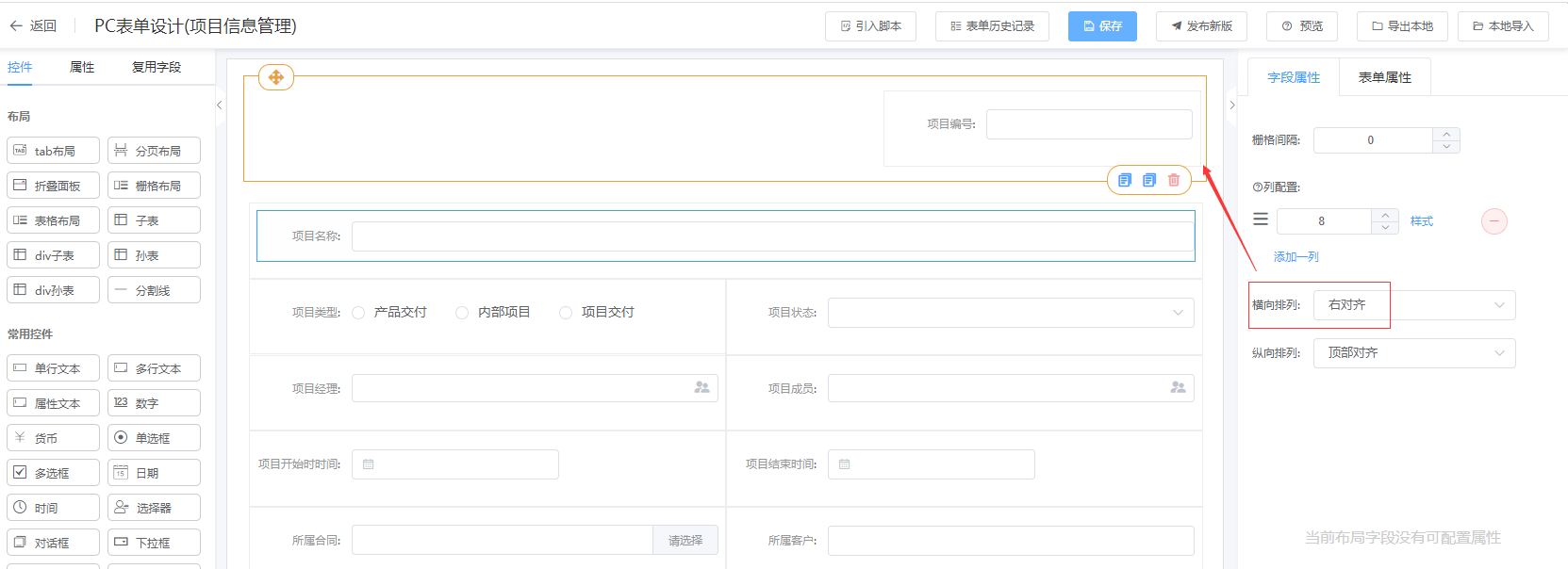Screen dimensions: 1568x569
Task: Click into the 项目名称 input field
Action: pos(772,236)
